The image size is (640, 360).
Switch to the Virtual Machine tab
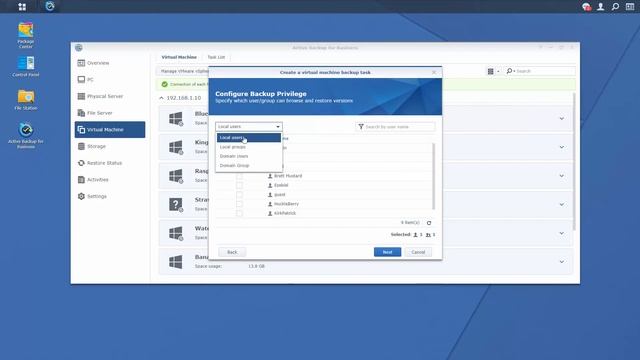(x=179, y=57)
